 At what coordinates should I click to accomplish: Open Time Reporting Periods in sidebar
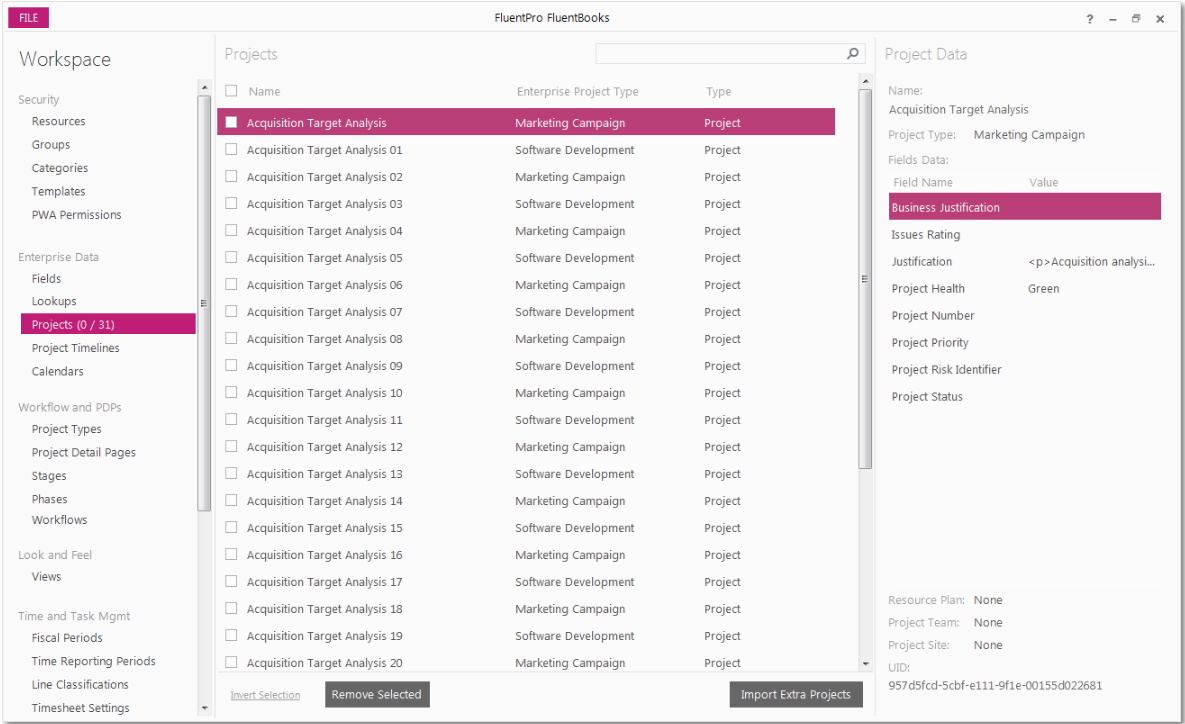pyautogui.click(x=93, y=661)
